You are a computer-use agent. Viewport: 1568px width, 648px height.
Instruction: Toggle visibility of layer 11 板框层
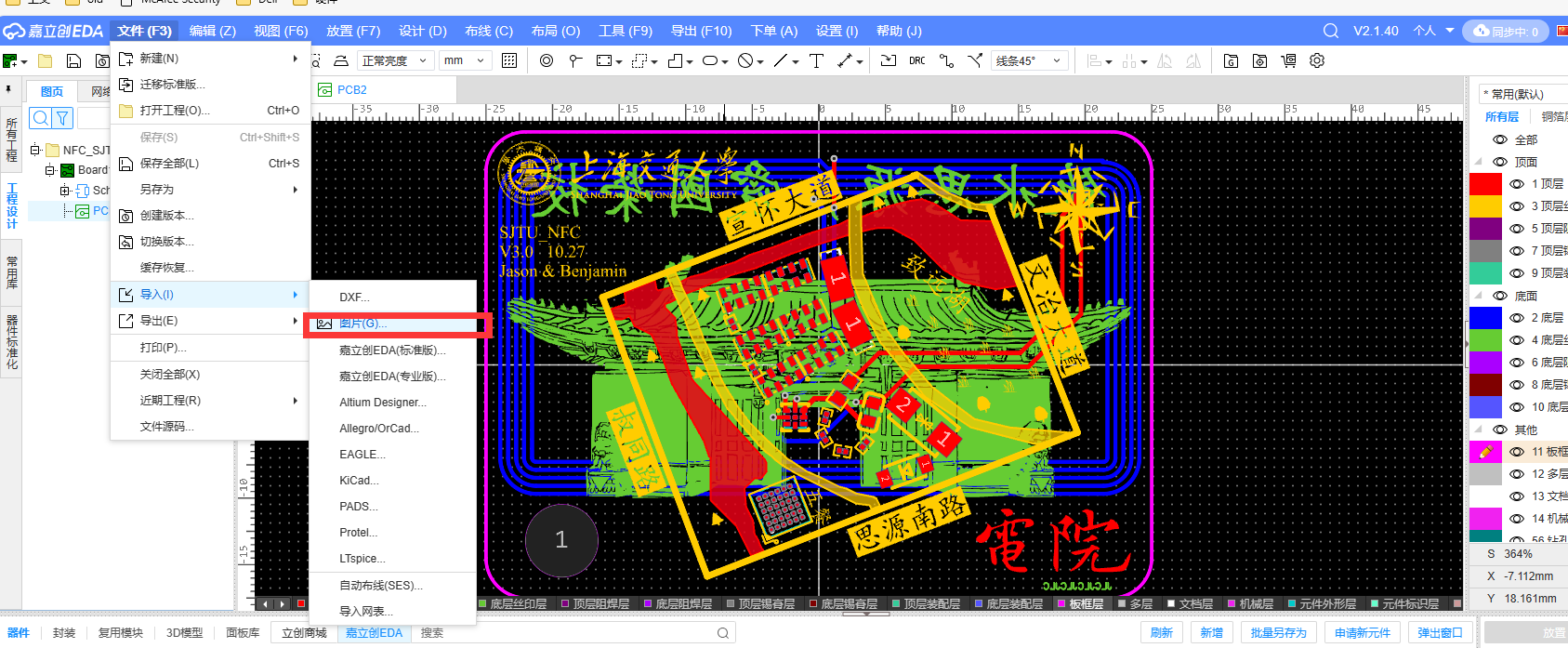coord(1517,452)
